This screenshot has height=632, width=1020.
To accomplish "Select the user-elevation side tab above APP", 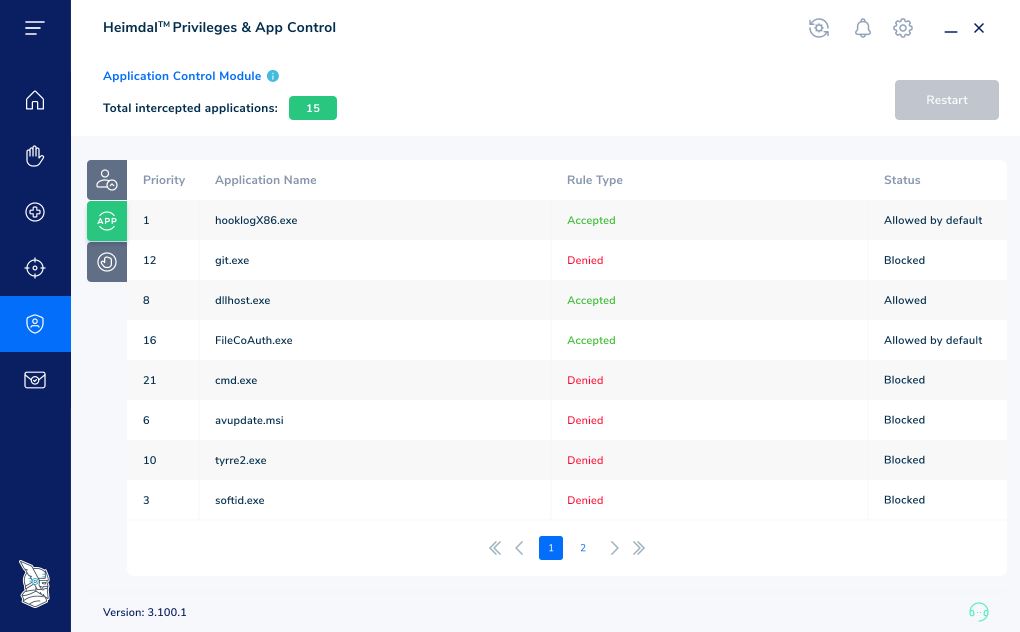I will pos(106,180).
